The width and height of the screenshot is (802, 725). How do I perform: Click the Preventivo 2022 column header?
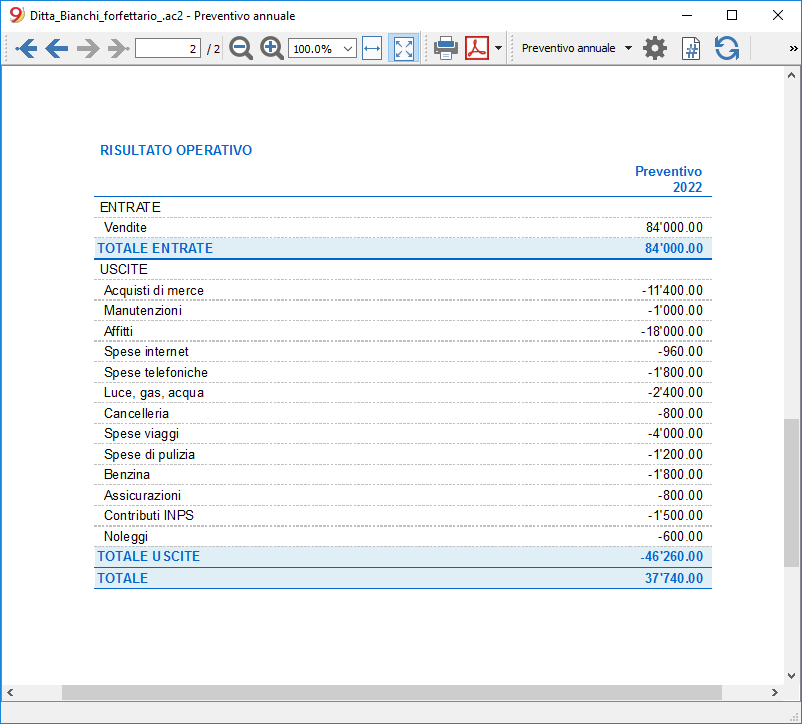click(x=668, y=179)
